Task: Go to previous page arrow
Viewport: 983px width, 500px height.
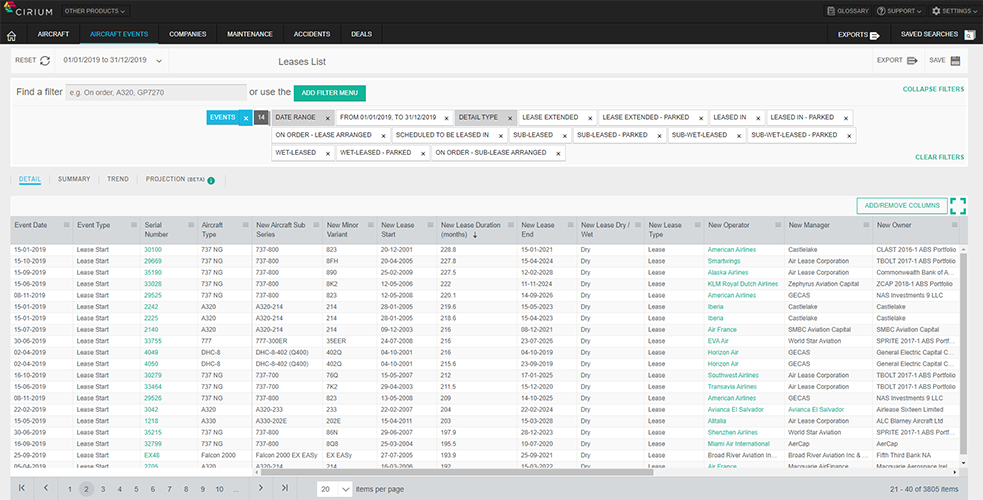Action: [46, 488]
